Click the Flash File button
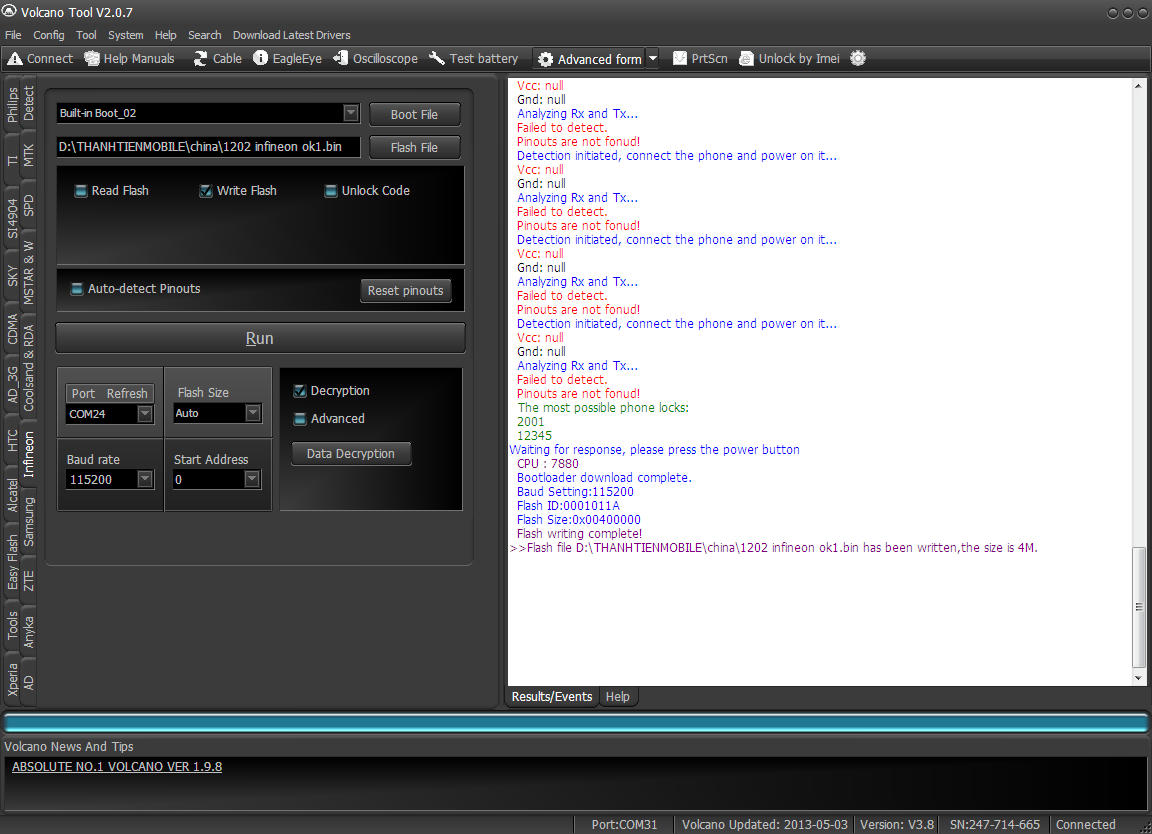Viewport: 1152px width, 834px height. (x=414, y=148)
